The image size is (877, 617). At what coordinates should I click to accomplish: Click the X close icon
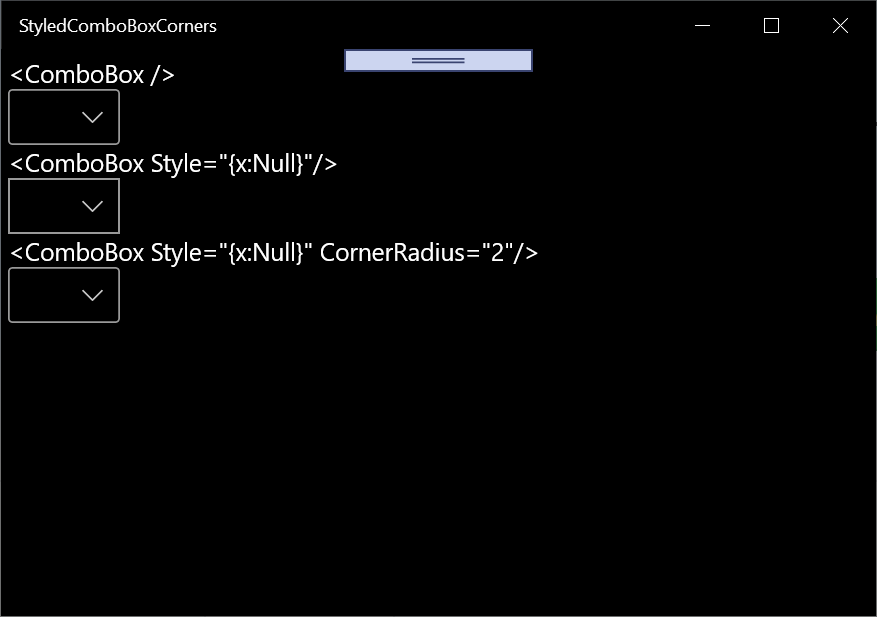pyautogui.click(x=840, y=26)
